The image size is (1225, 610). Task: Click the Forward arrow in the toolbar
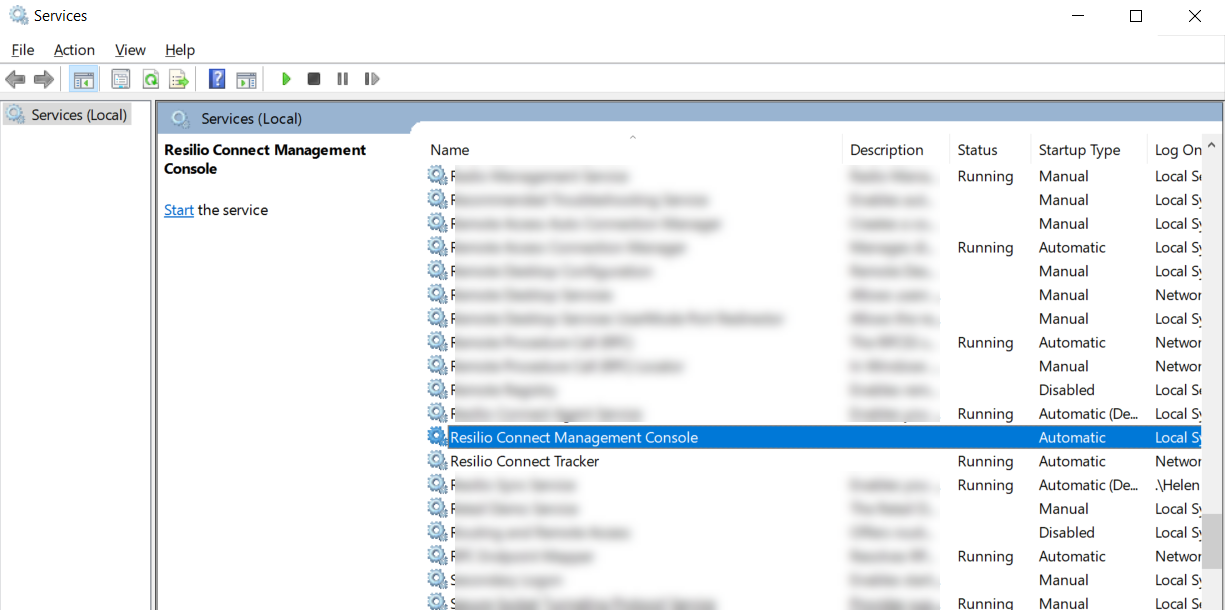click(43, 79)
